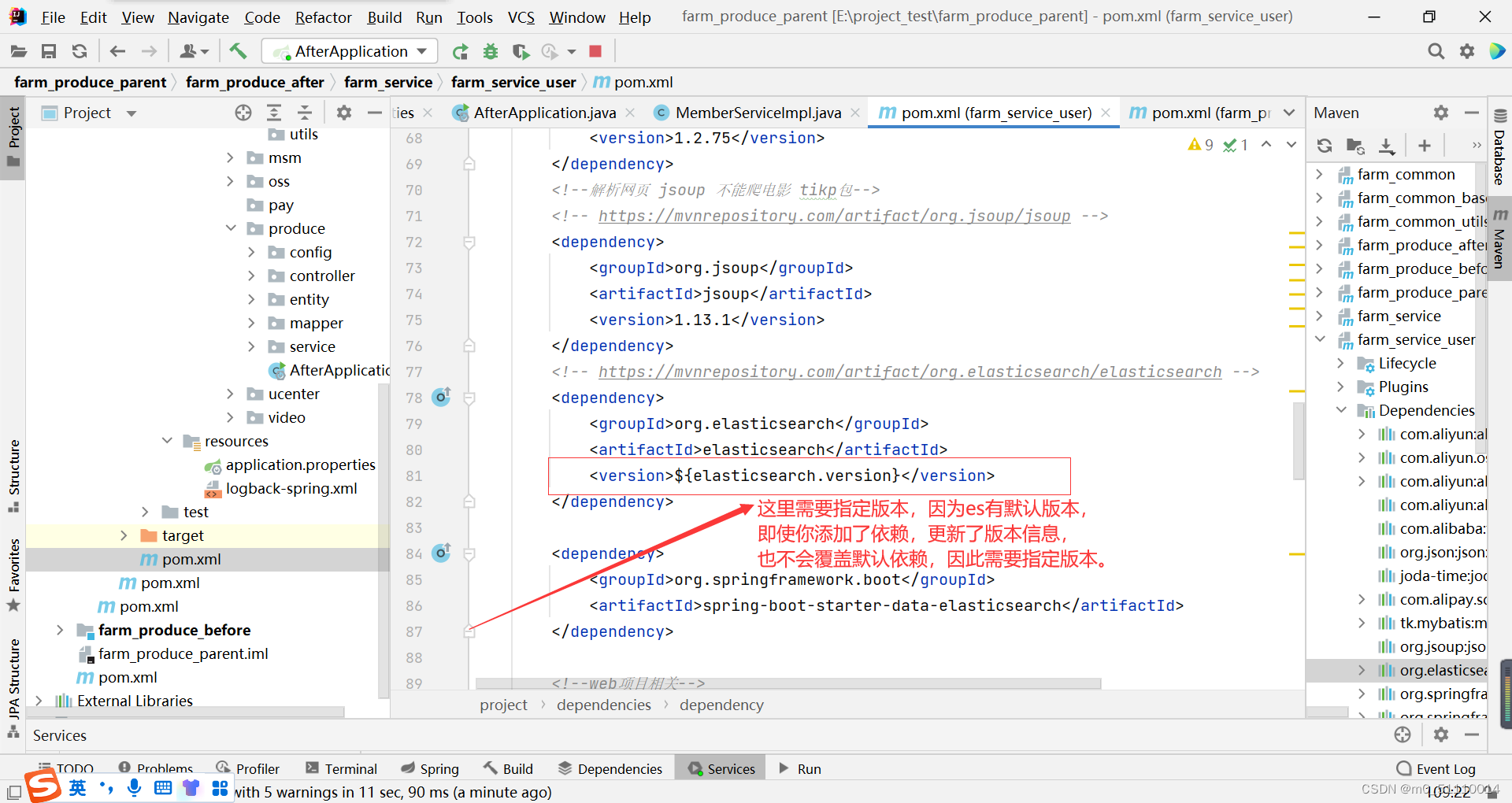Click the inspection warnings count indicator
This screenshot has height=803, width=1512.
[x=1202, y=145]
